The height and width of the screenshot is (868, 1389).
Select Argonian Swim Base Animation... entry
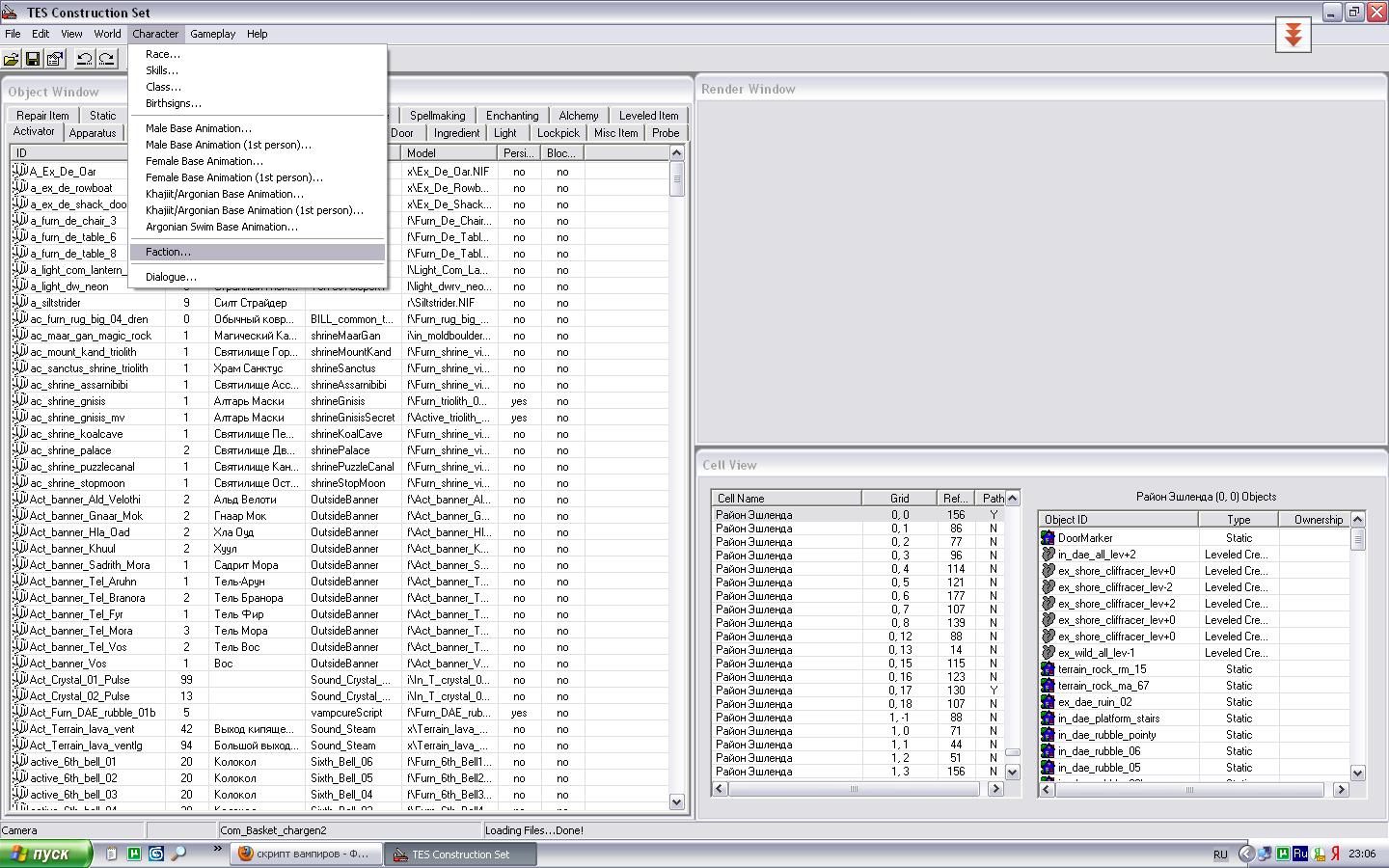pyautogui.click(x=258, y=227)
